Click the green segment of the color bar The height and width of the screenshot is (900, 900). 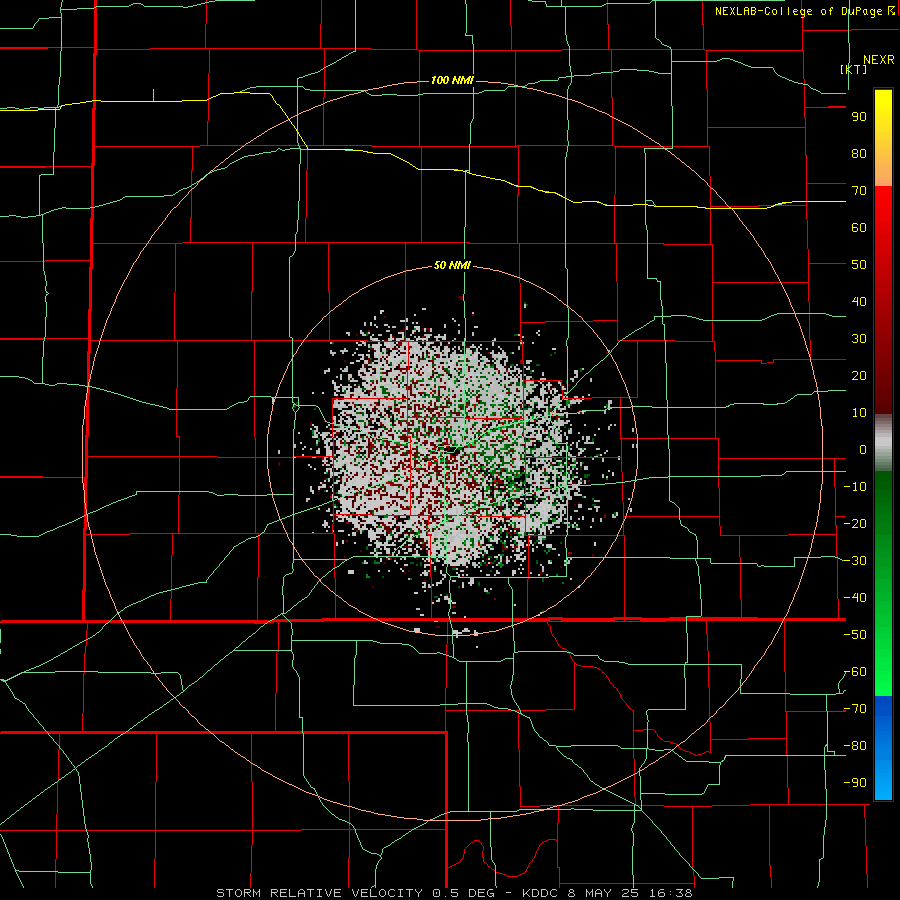click(883, 584)
